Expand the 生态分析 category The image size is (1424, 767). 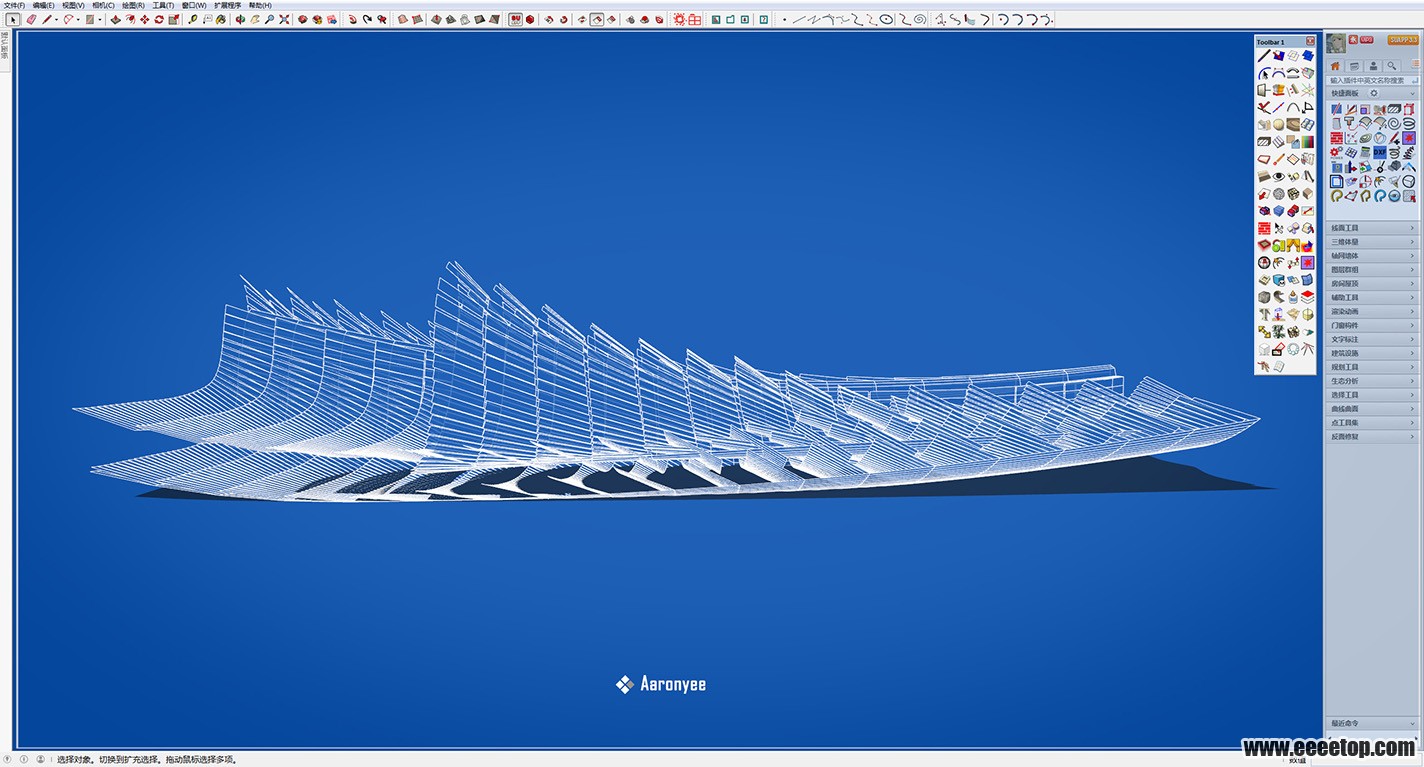pyautogui.click(x=1372, y=381)
